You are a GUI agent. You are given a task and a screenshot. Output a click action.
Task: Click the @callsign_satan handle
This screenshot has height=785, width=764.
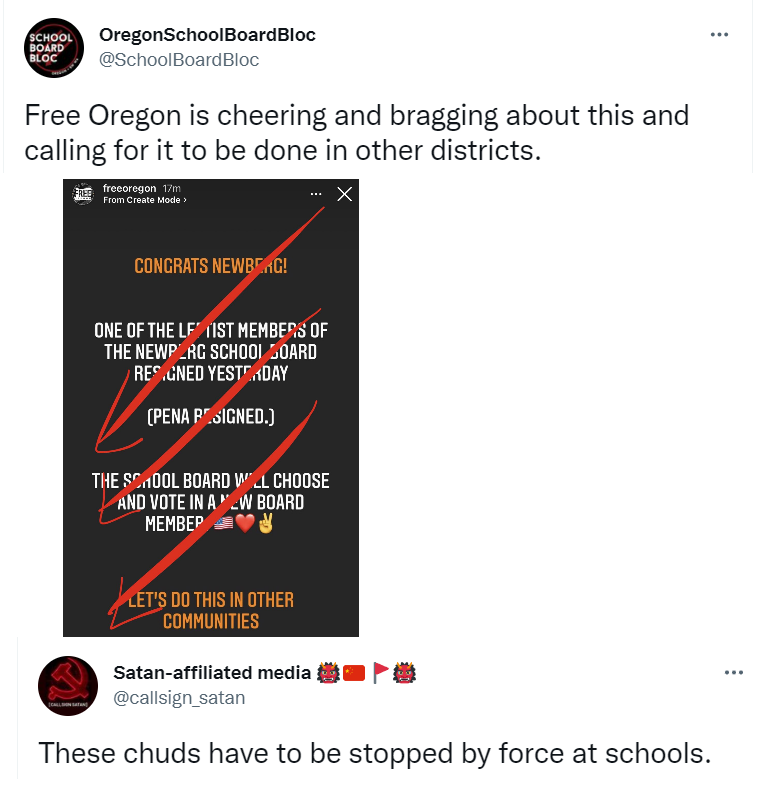pos(179,697)
